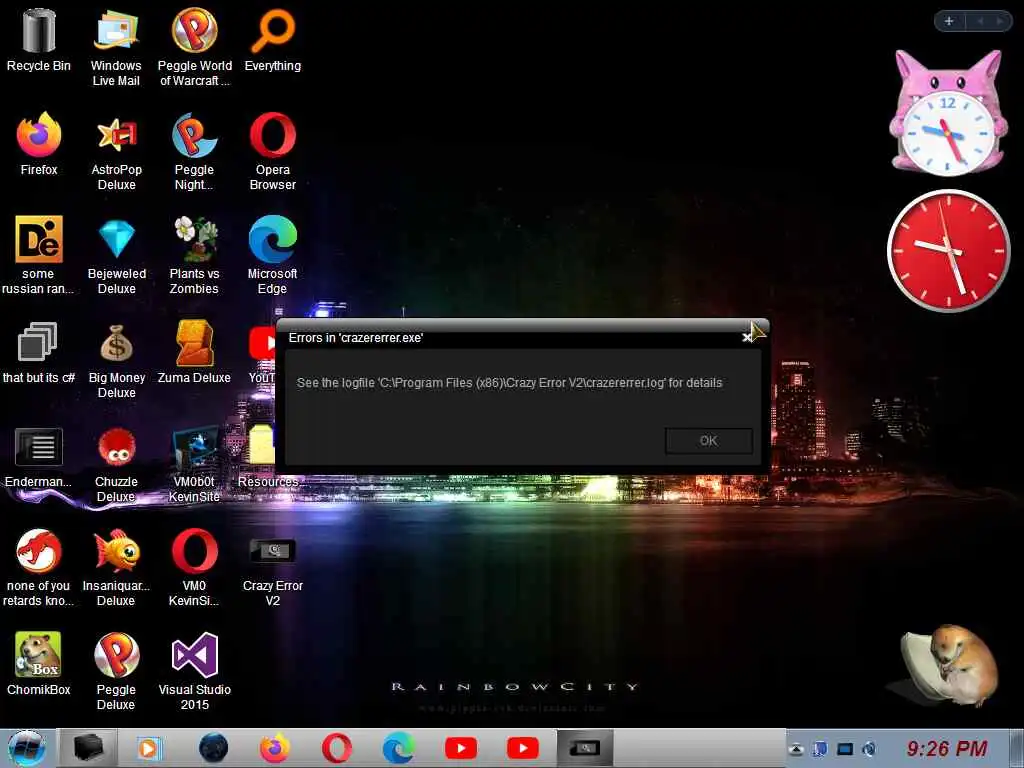Select 'that but its c#' icon

tap(39, 353)
